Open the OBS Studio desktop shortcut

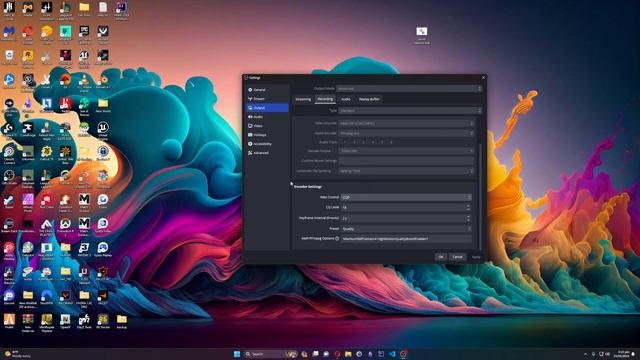(9, 178)
